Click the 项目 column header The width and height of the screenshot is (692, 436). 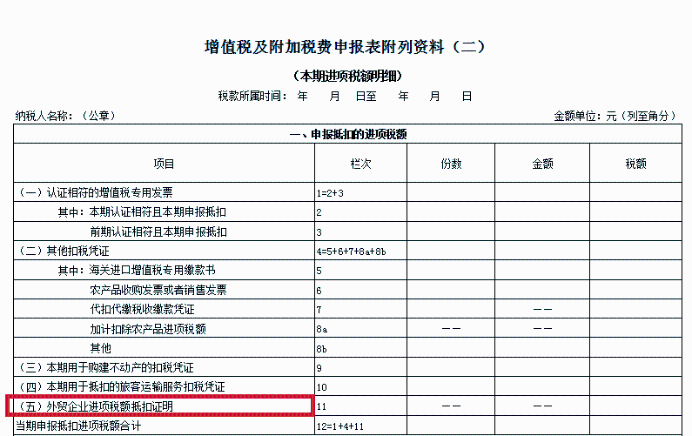pyautogui.click(x=164, y=164)
